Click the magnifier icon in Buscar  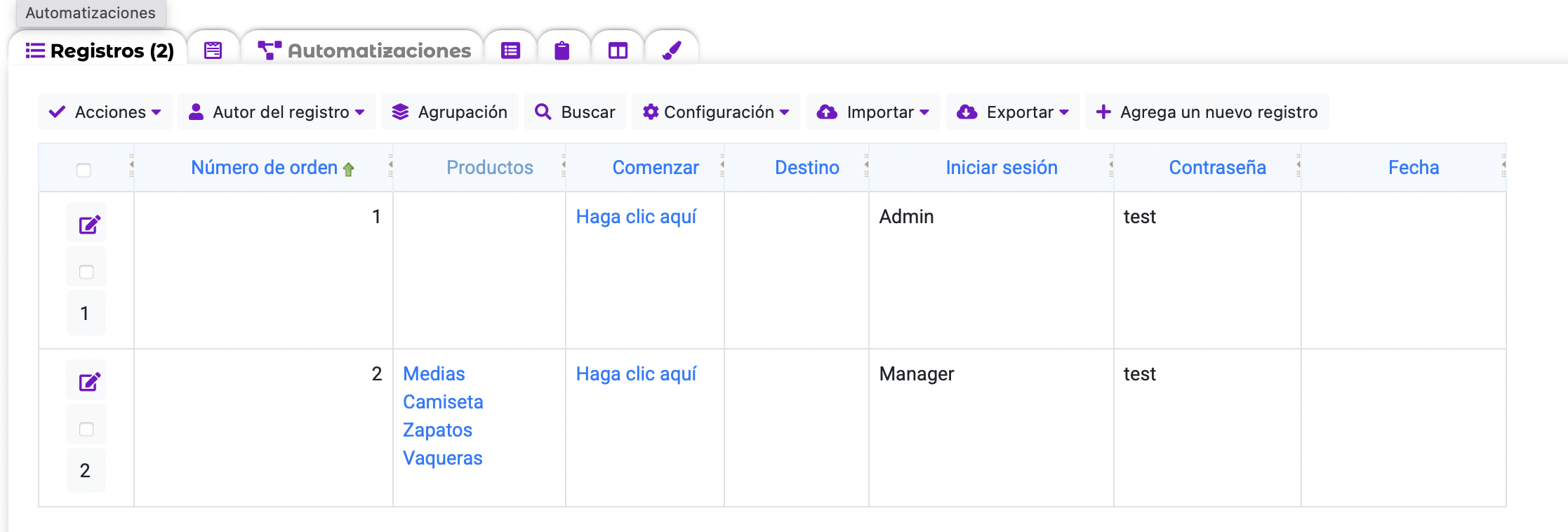(x=543, y=112)
